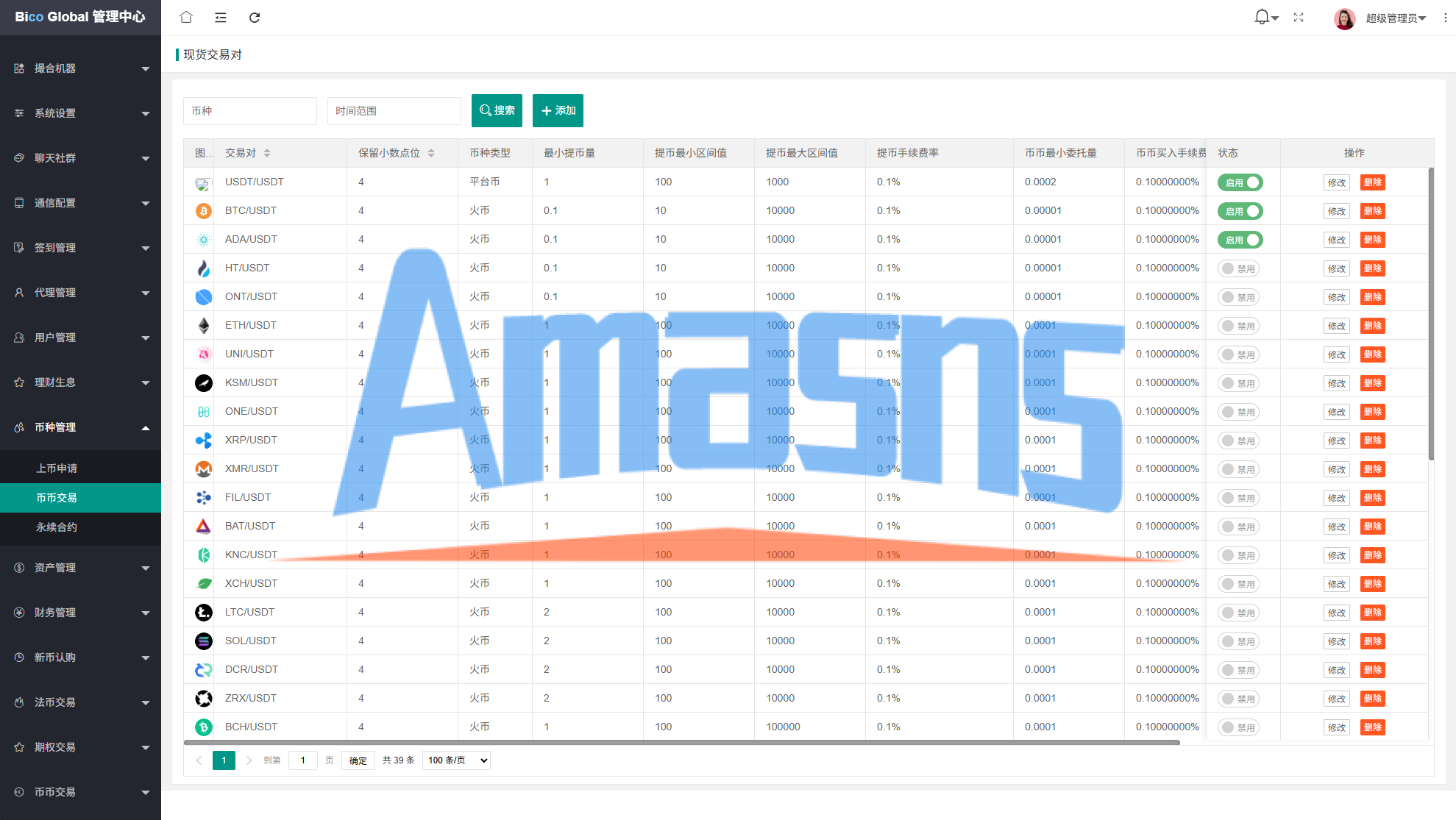Enable the HT/USDT 禁用 status switch
1456x820 pixels.
[x=1238, y=268]
